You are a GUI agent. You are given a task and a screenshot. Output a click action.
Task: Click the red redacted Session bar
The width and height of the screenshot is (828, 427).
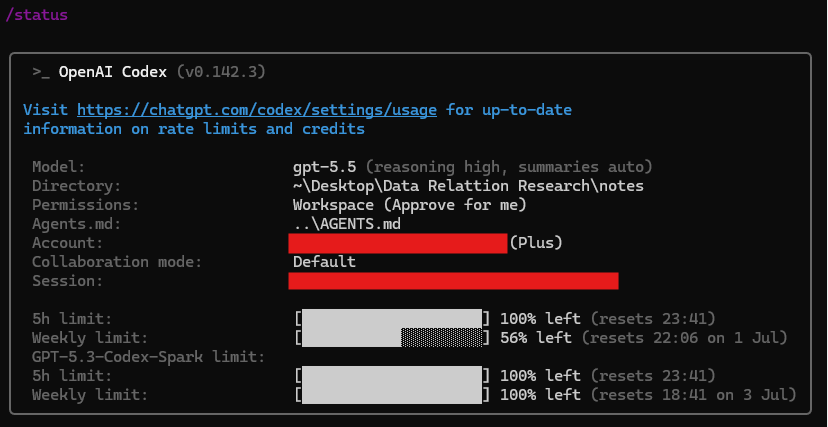point(453,281)
